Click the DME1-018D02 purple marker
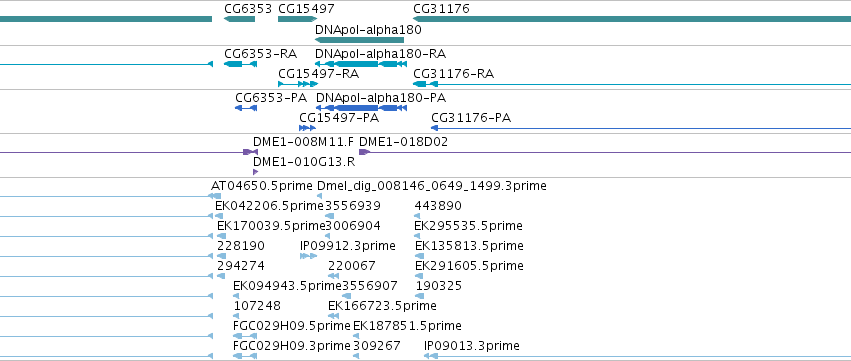Image resolution: width=851 pixels, height=361 pixels. pos(364,152)
